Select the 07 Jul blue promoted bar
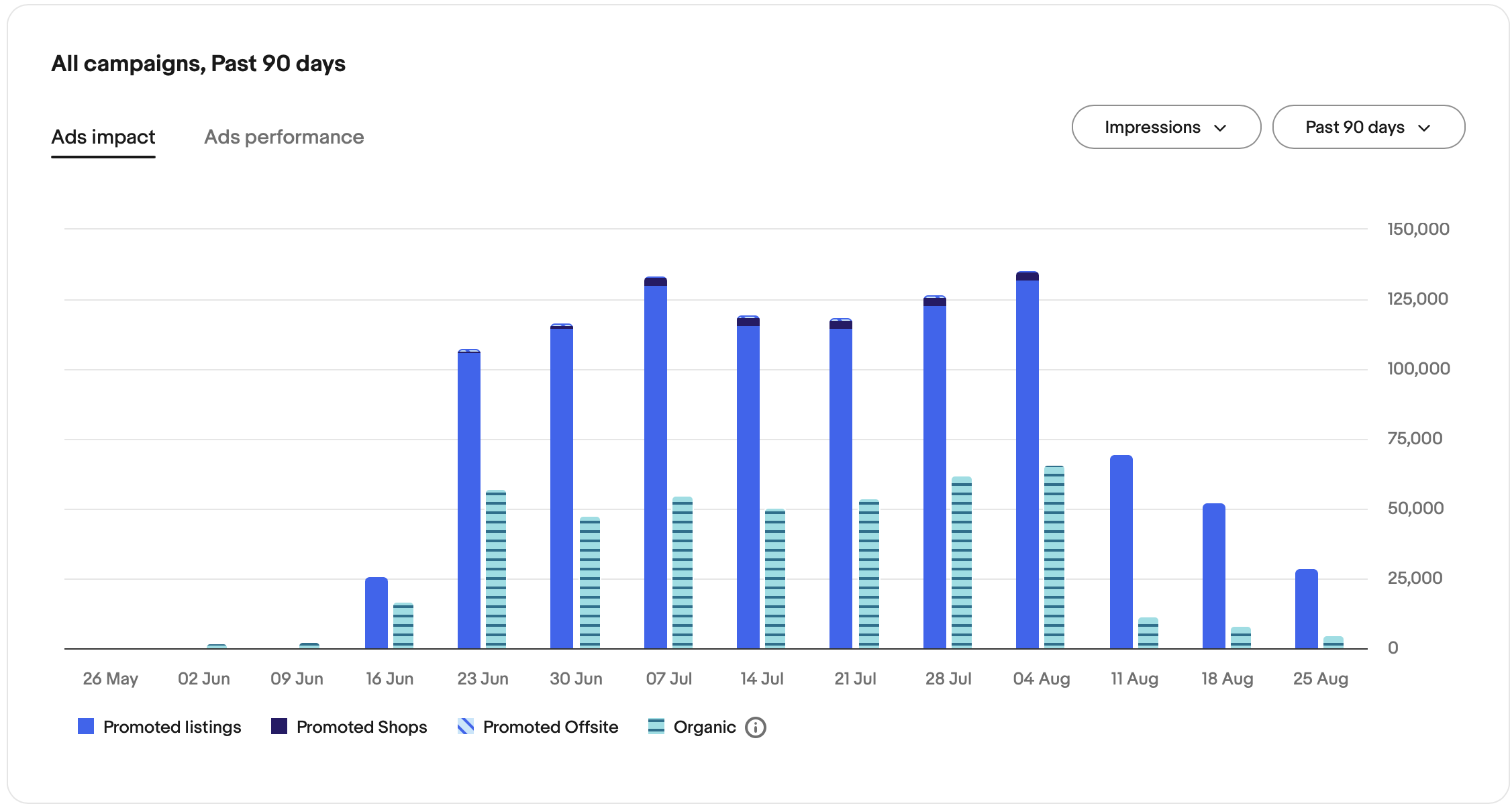The image size is (1510, 812). pos(656,470)
